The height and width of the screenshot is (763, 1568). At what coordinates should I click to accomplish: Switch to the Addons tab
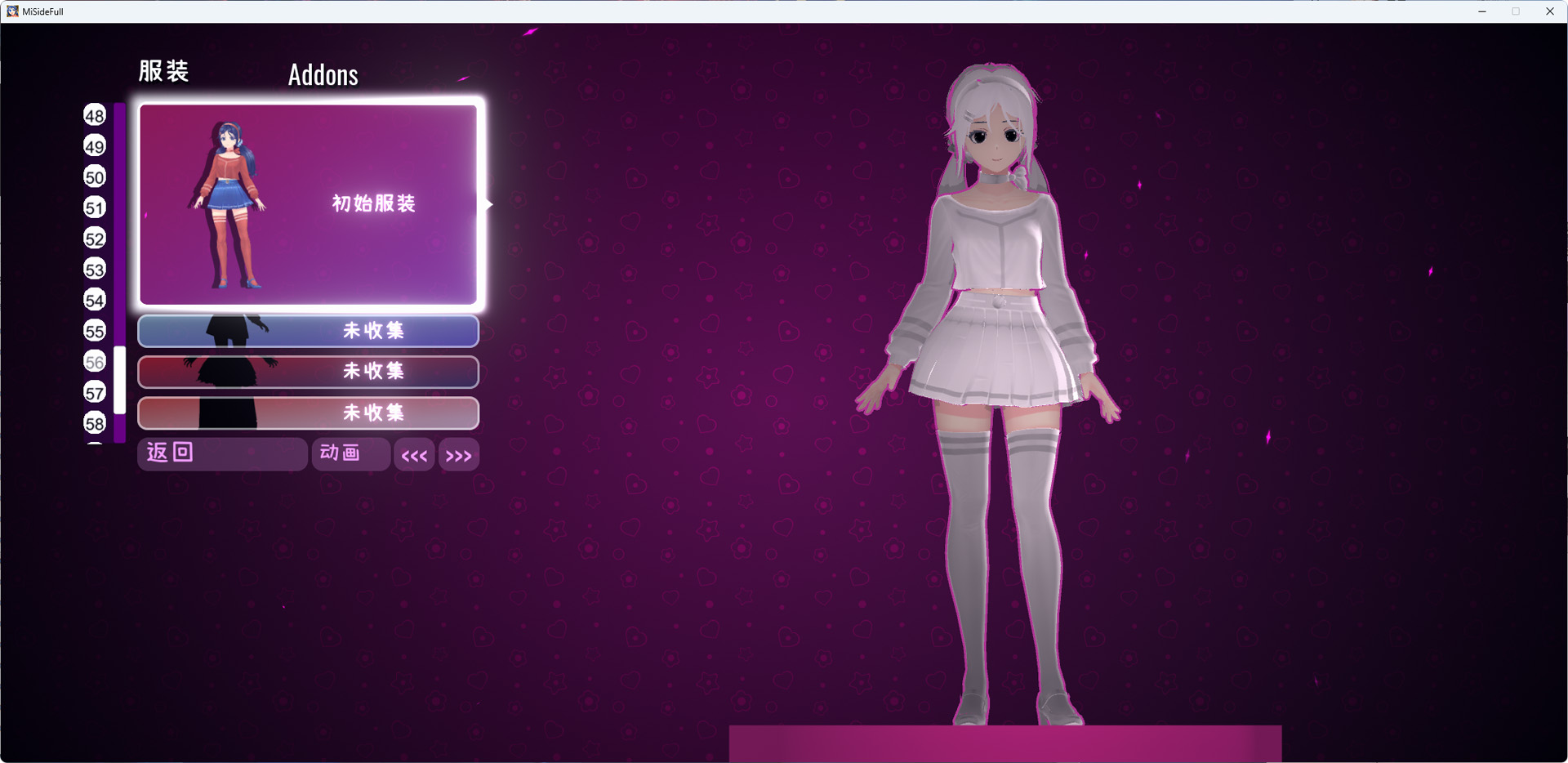[323, 75]
